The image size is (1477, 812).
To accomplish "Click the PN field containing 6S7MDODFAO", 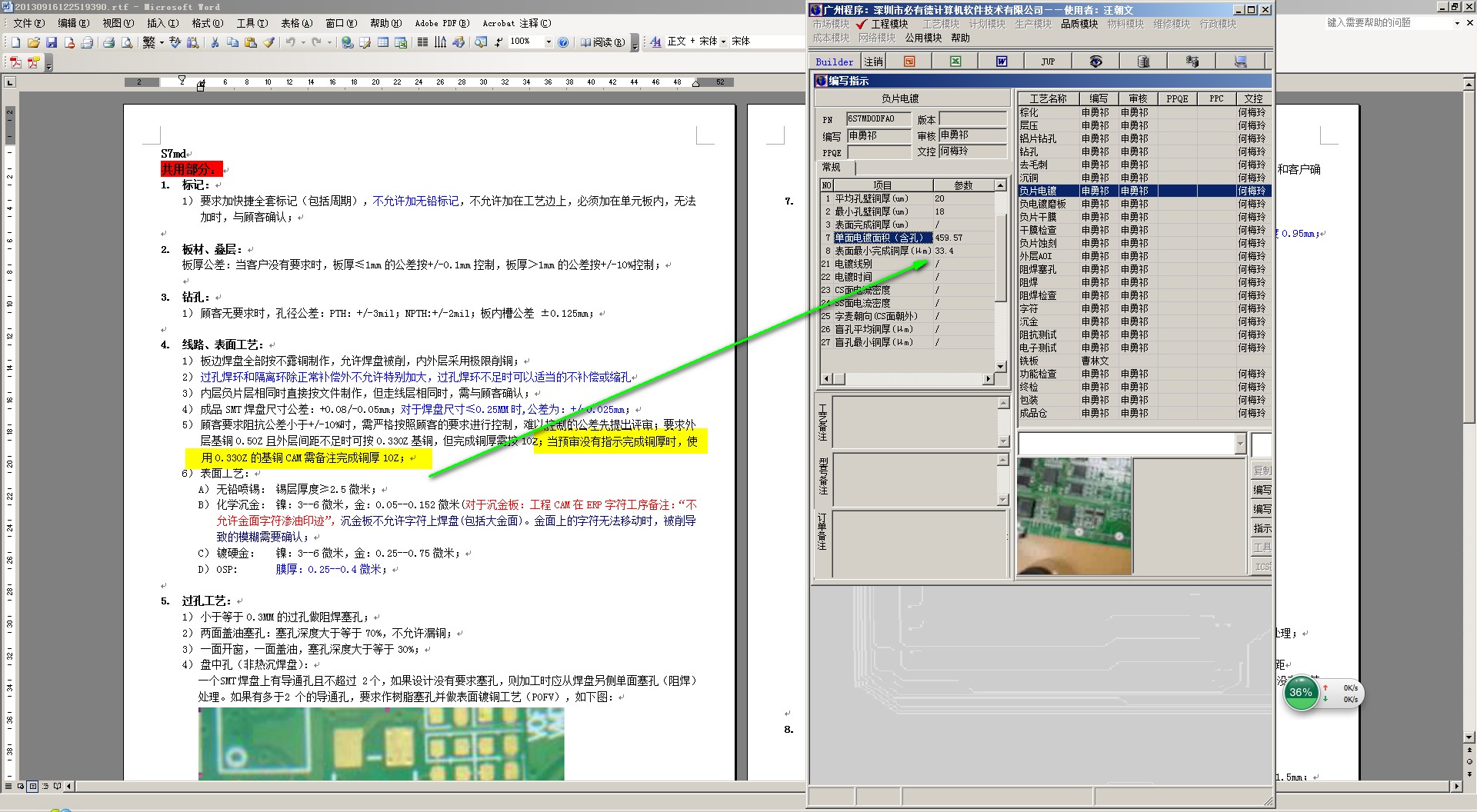I will (x=878, y=119).
